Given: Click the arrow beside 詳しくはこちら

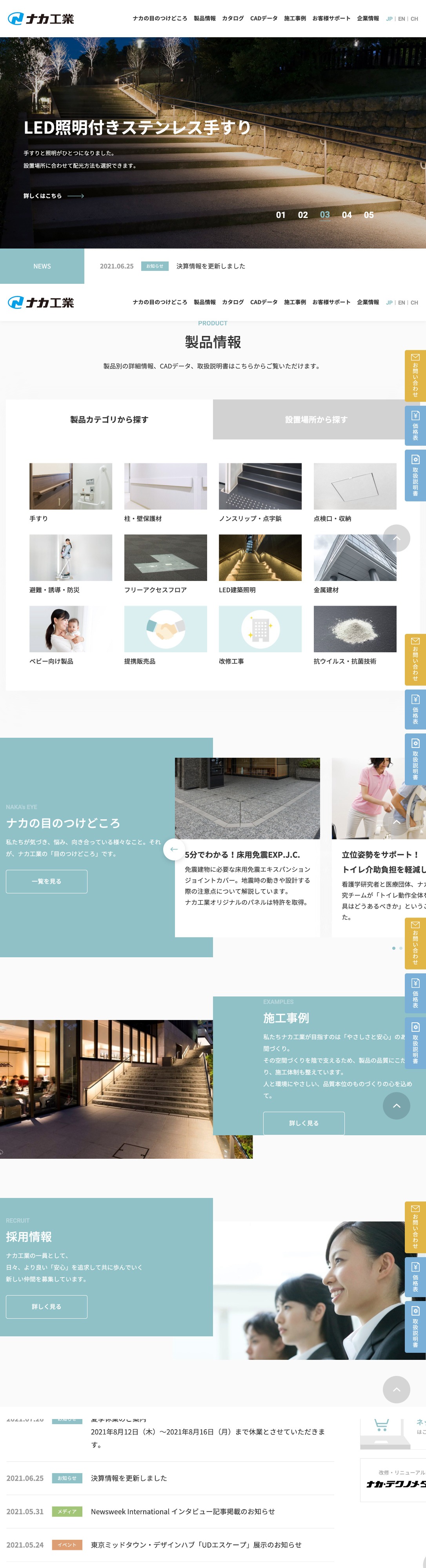Looking at the screenshot, I should [76, 196].
